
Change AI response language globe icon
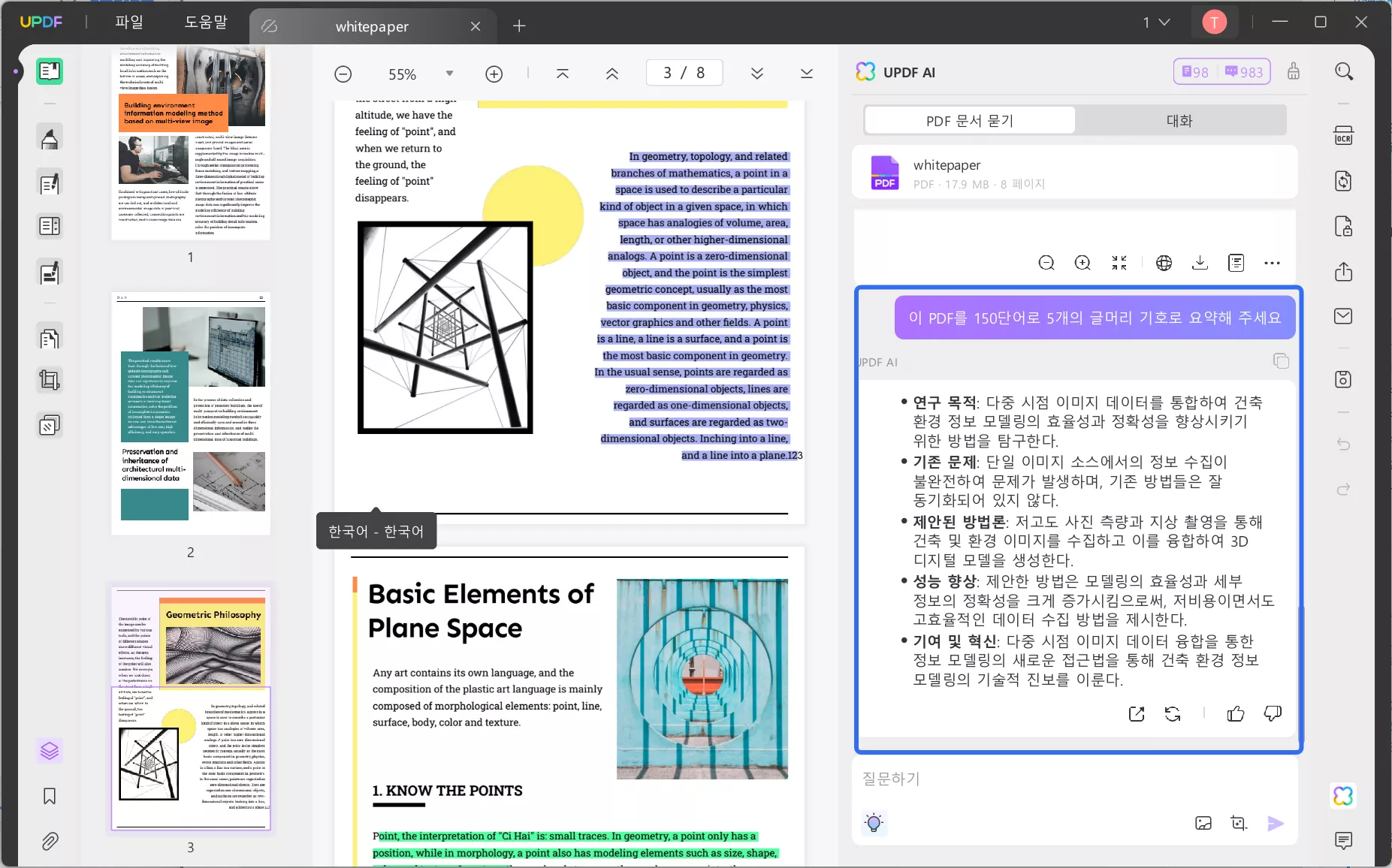(1164, 263)
